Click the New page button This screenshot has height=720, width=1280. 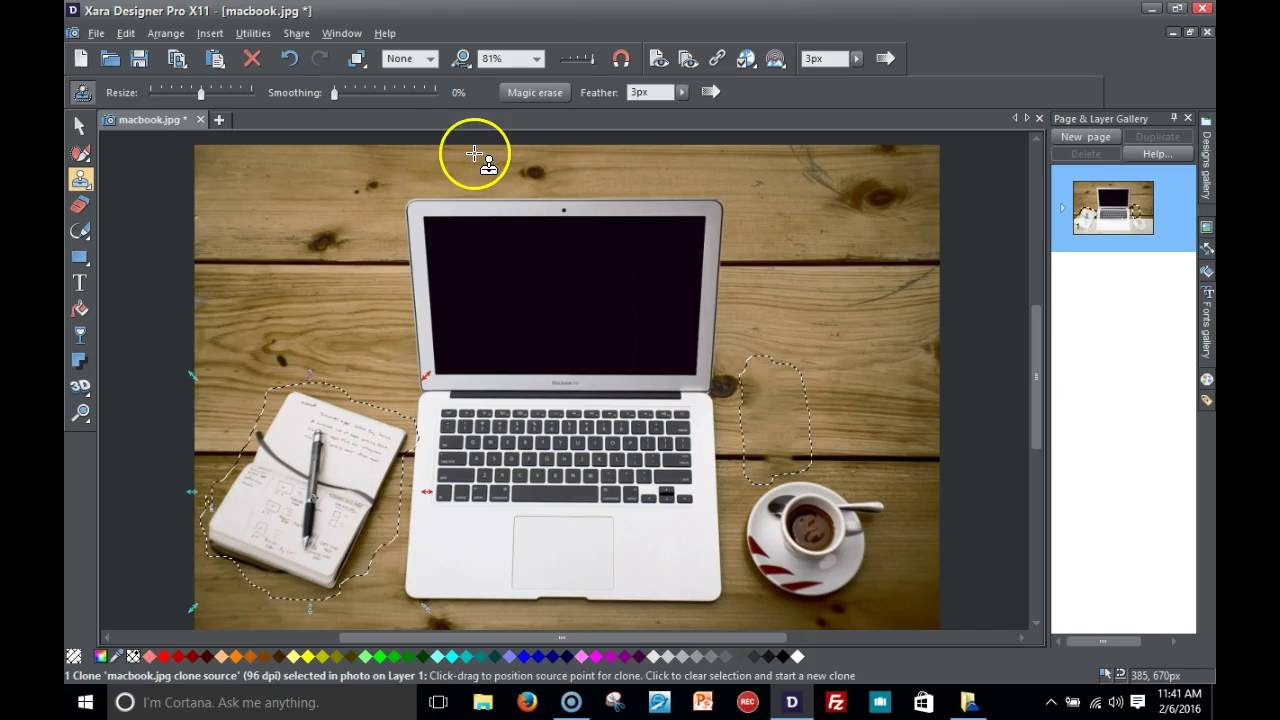pos(1086,137)
